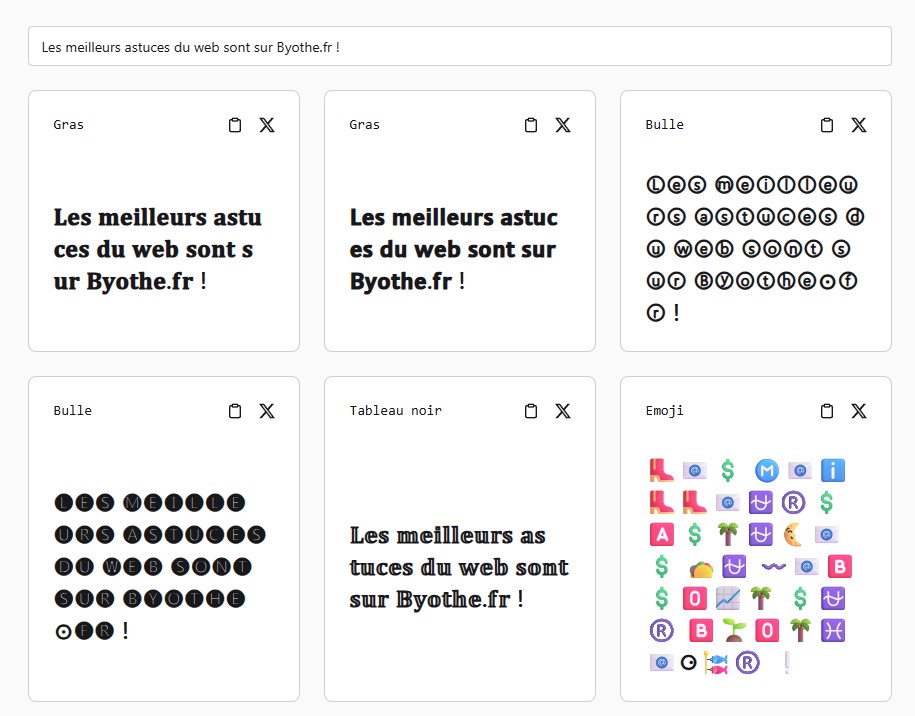Share the serif Gras card text on X
Screen dimensions: 915x716
(x=267, y=125)
